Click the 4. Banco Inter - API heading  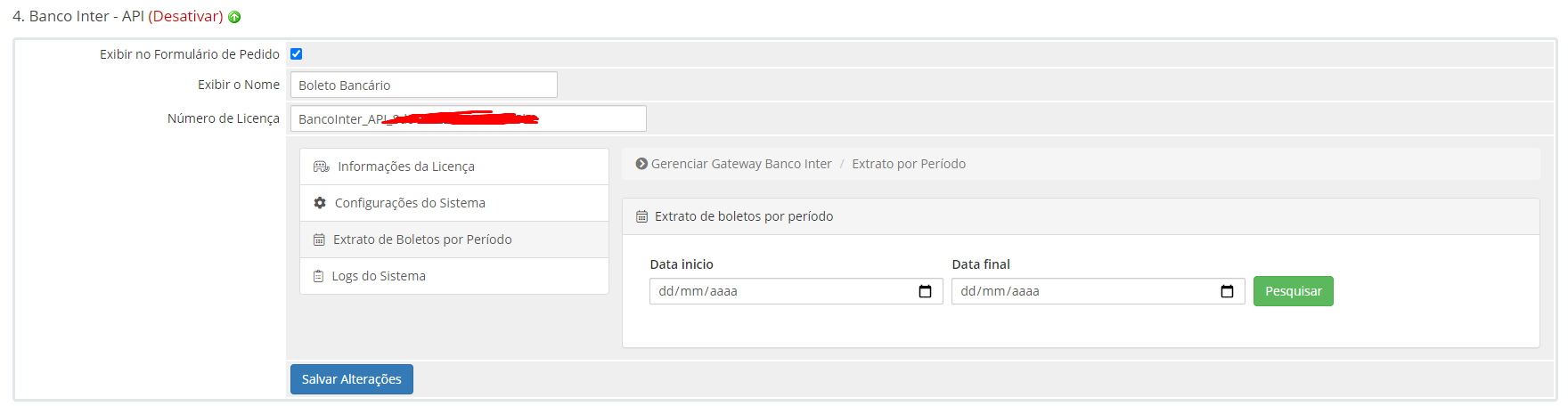[x=78, y=16]
